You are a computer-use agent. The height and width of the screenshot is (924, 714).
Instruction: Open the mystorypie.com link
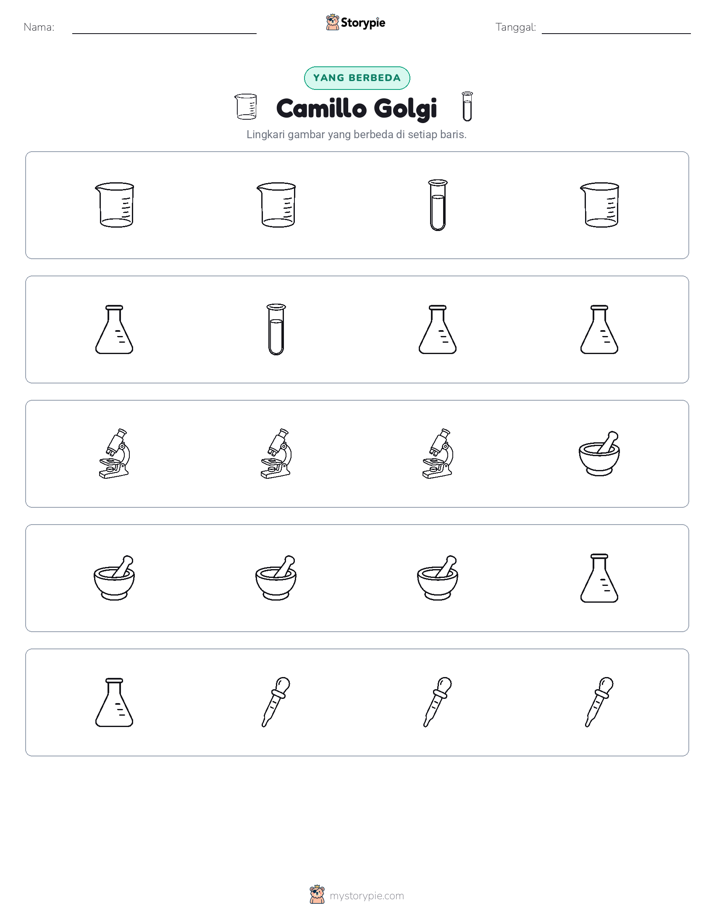click(366, 896)
